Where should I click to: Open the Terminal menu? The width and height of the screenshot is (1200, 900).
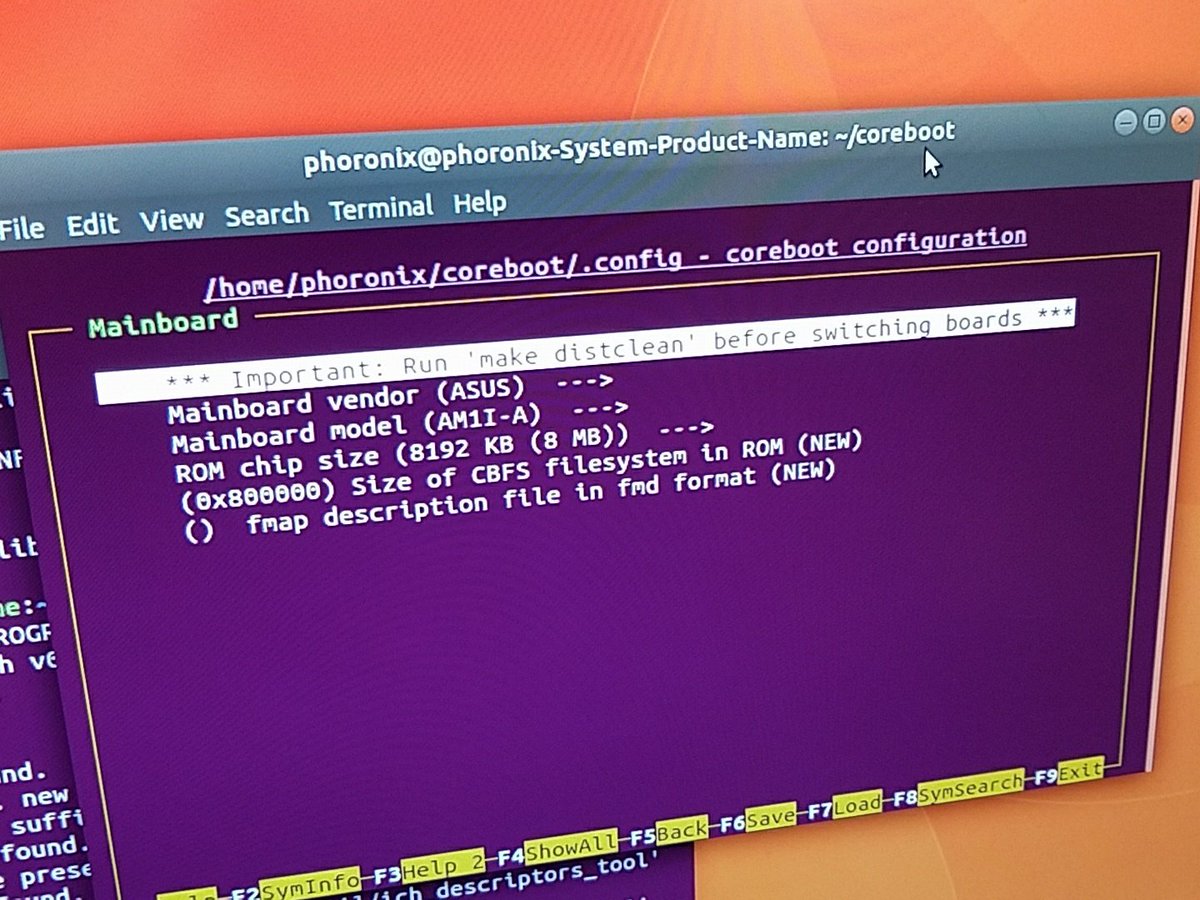click(381, 209)
